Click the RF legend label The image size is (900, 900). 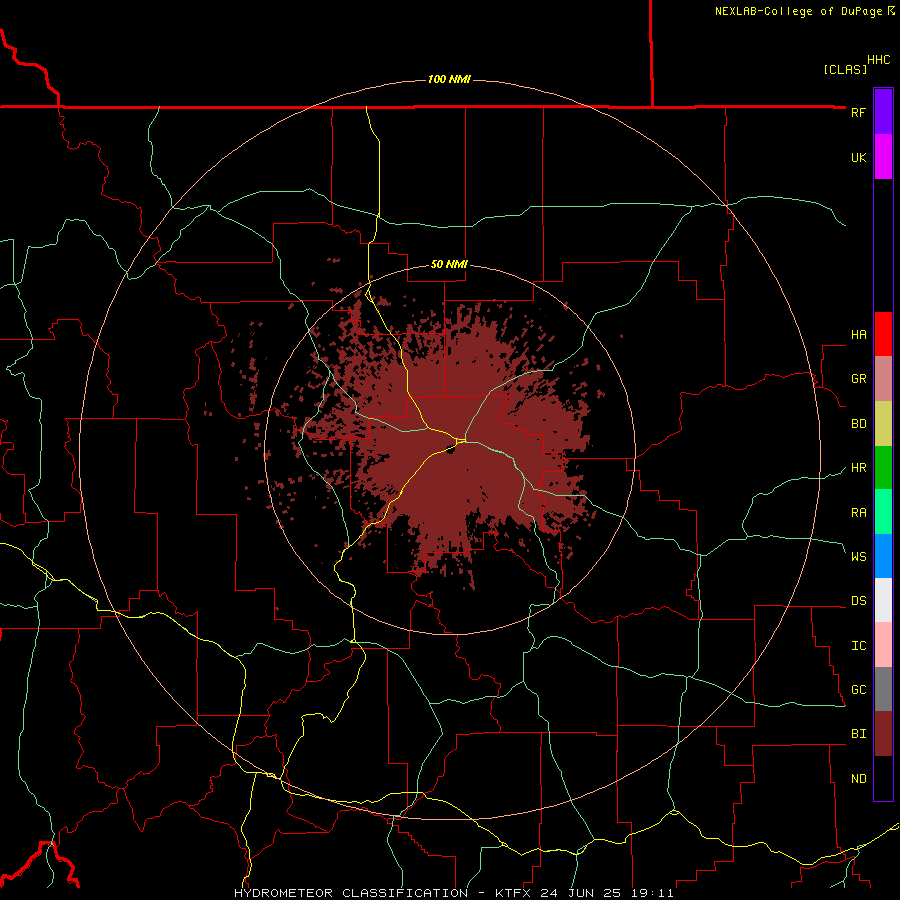[x=858, y=112]
